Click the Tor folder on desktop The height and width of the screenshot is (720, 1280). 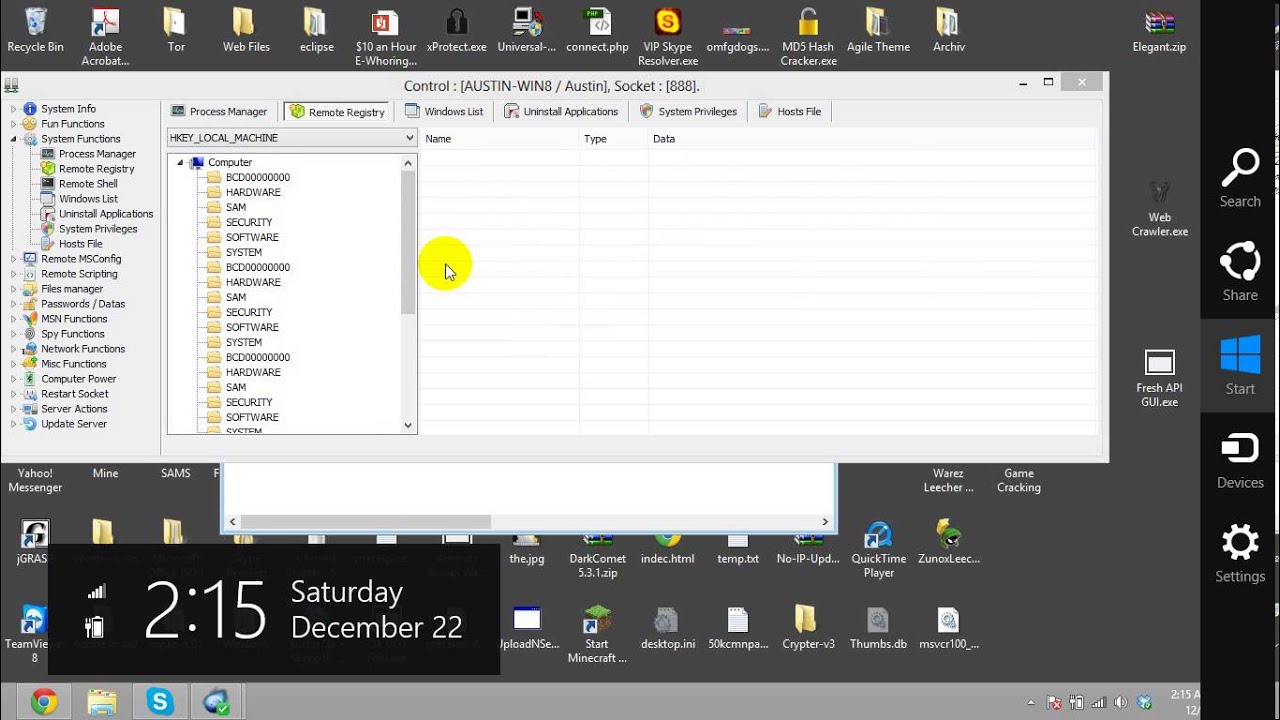click(x=176, y=30)
